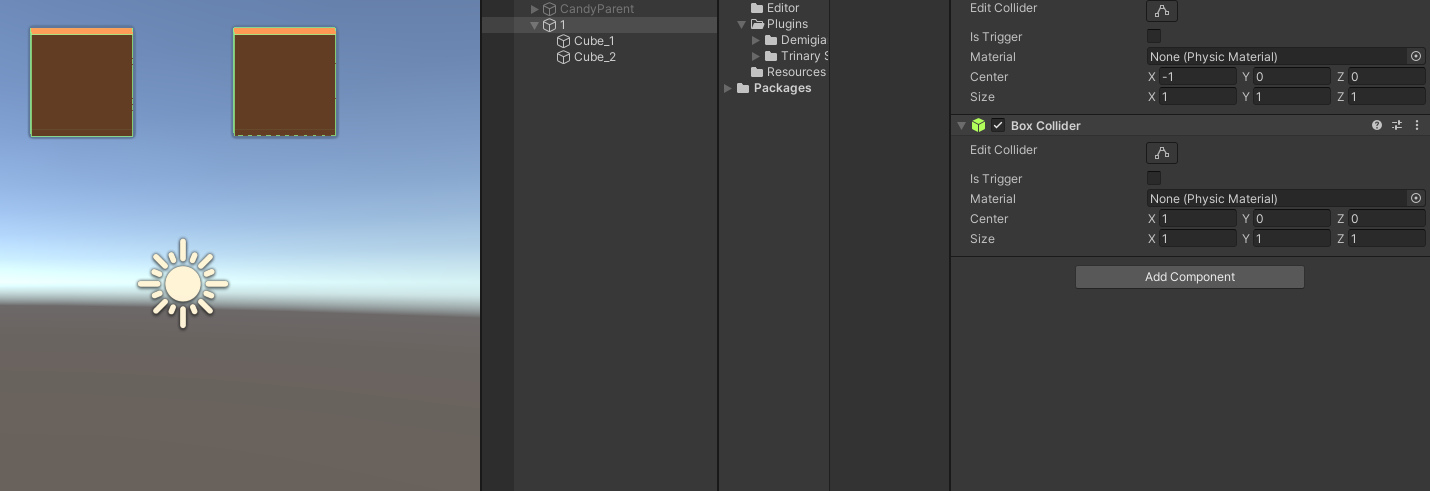Image resolution: width=1430 pixels, height=491 pixels.
Task: Disable the Box Collider component checkbox
Action: [998, 126]
